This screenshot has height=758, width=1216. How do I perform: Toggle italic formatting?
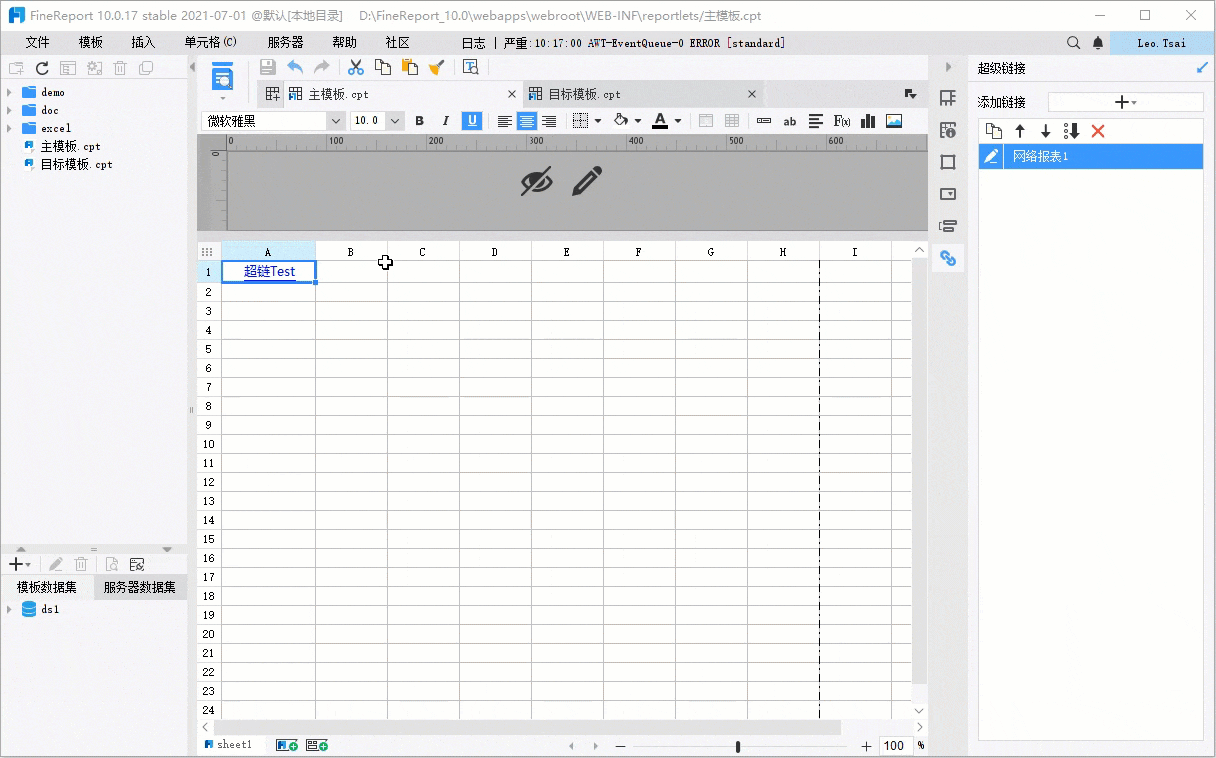coord(446,121)
